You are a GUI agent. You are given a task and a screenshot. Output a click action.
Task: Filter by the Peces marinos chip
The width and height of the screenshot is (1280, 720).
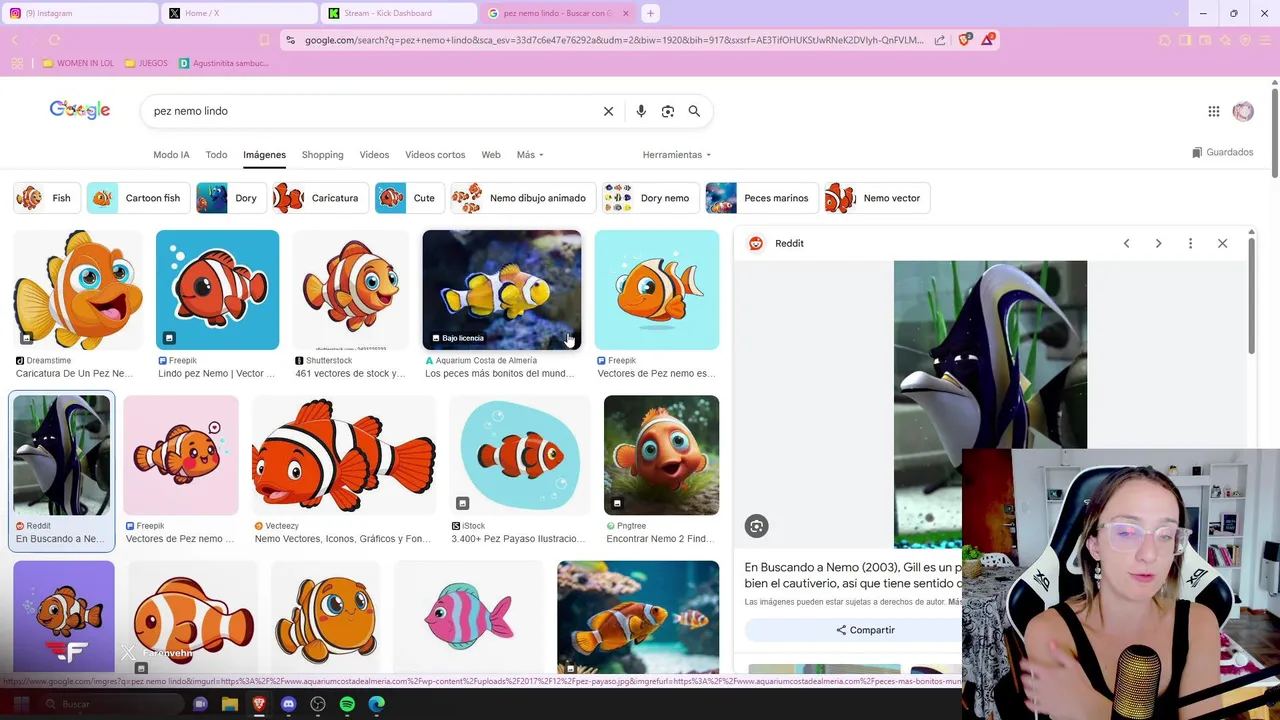[762, 198]
